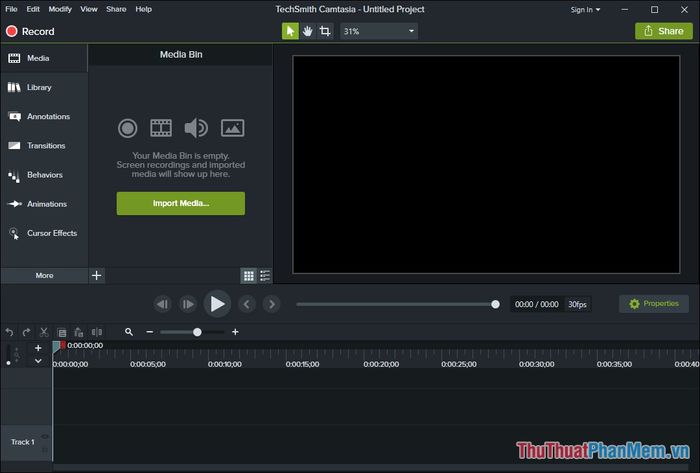Image resolution: width=700 pixels, height=473 pixels.
Task: Open the Animations panel
Action: click(44, 204)
